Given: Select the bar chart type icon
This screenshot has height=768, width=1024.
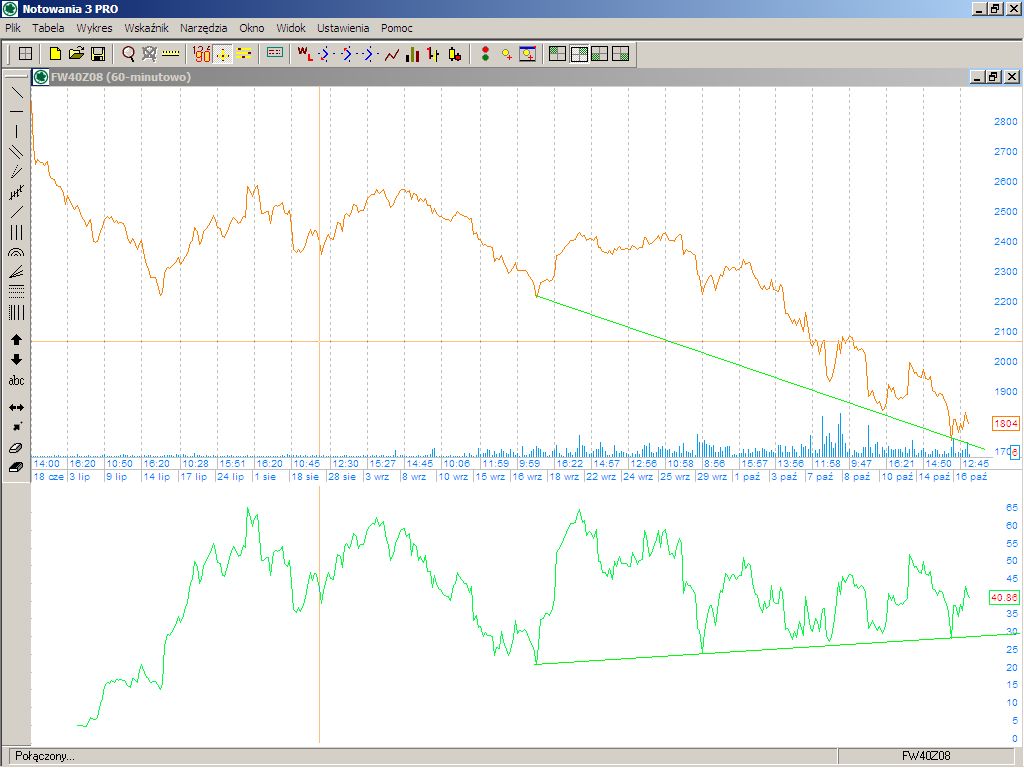Looking at the screenshot, I should click(x=412, y=54).
